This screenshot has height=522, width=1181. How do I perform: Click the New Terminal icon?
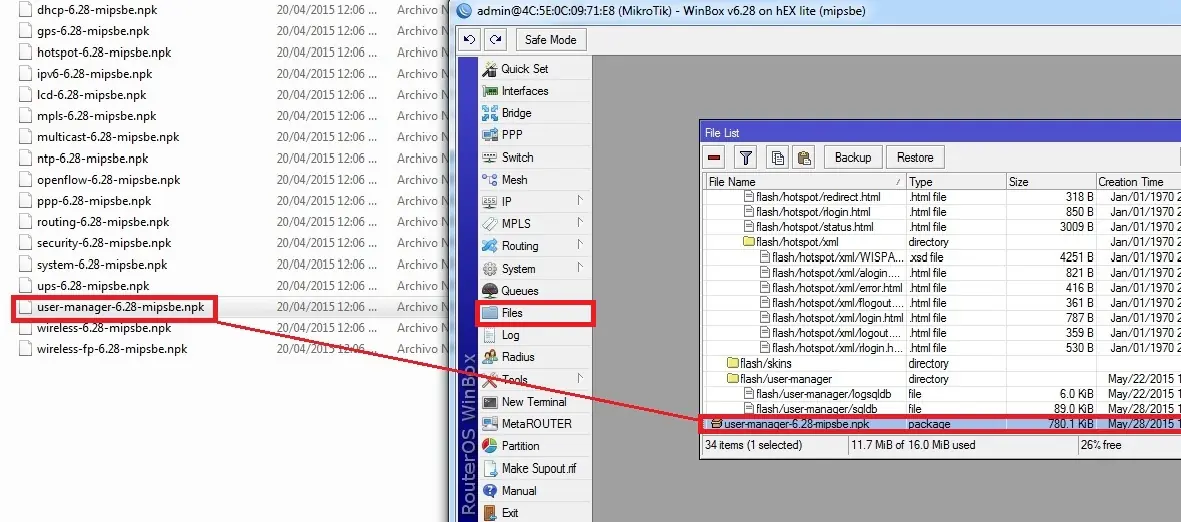[x=490, y=401]
